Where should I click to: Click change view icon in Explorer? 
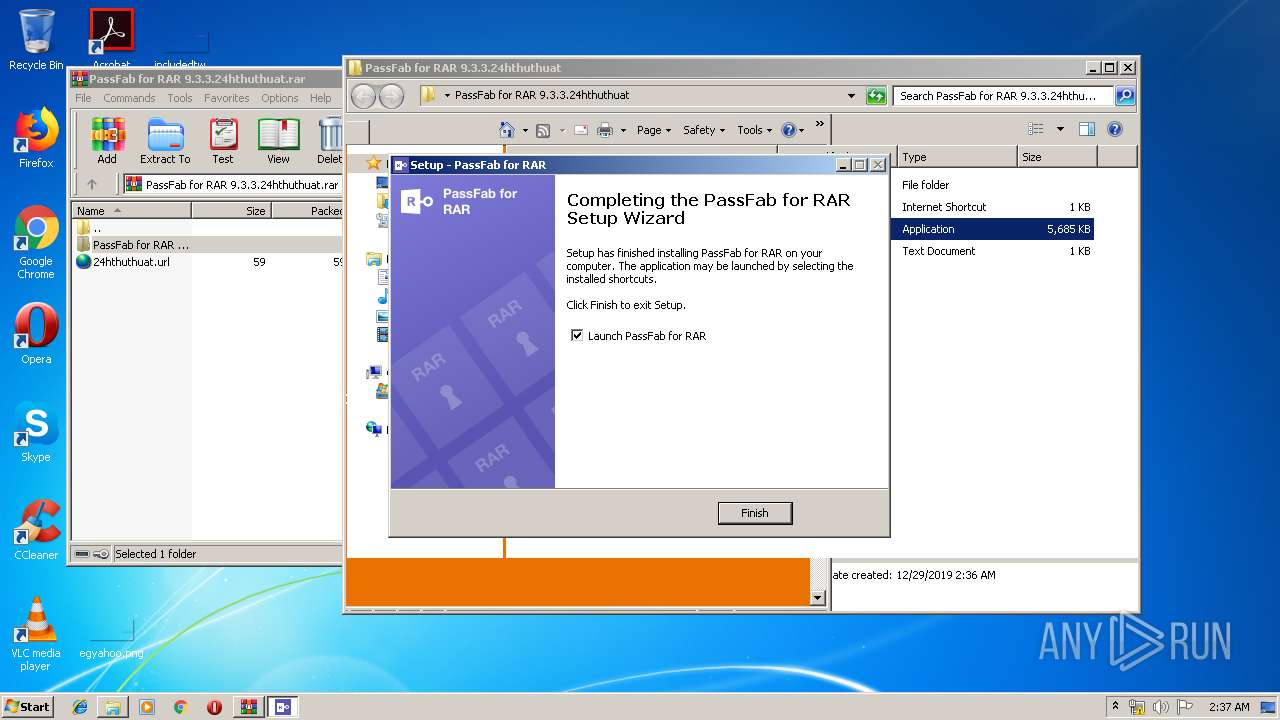[x=1036, y=129]
